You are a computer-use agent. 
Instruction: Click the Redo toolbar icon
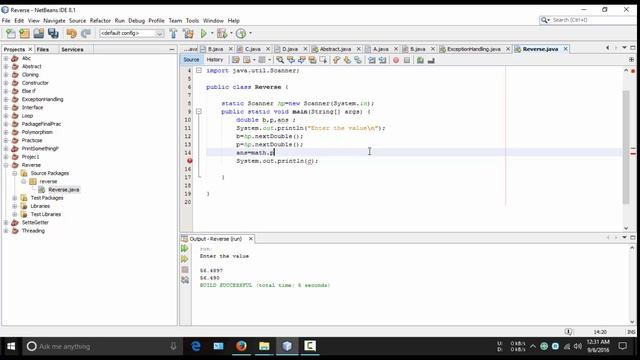(86, 33)
